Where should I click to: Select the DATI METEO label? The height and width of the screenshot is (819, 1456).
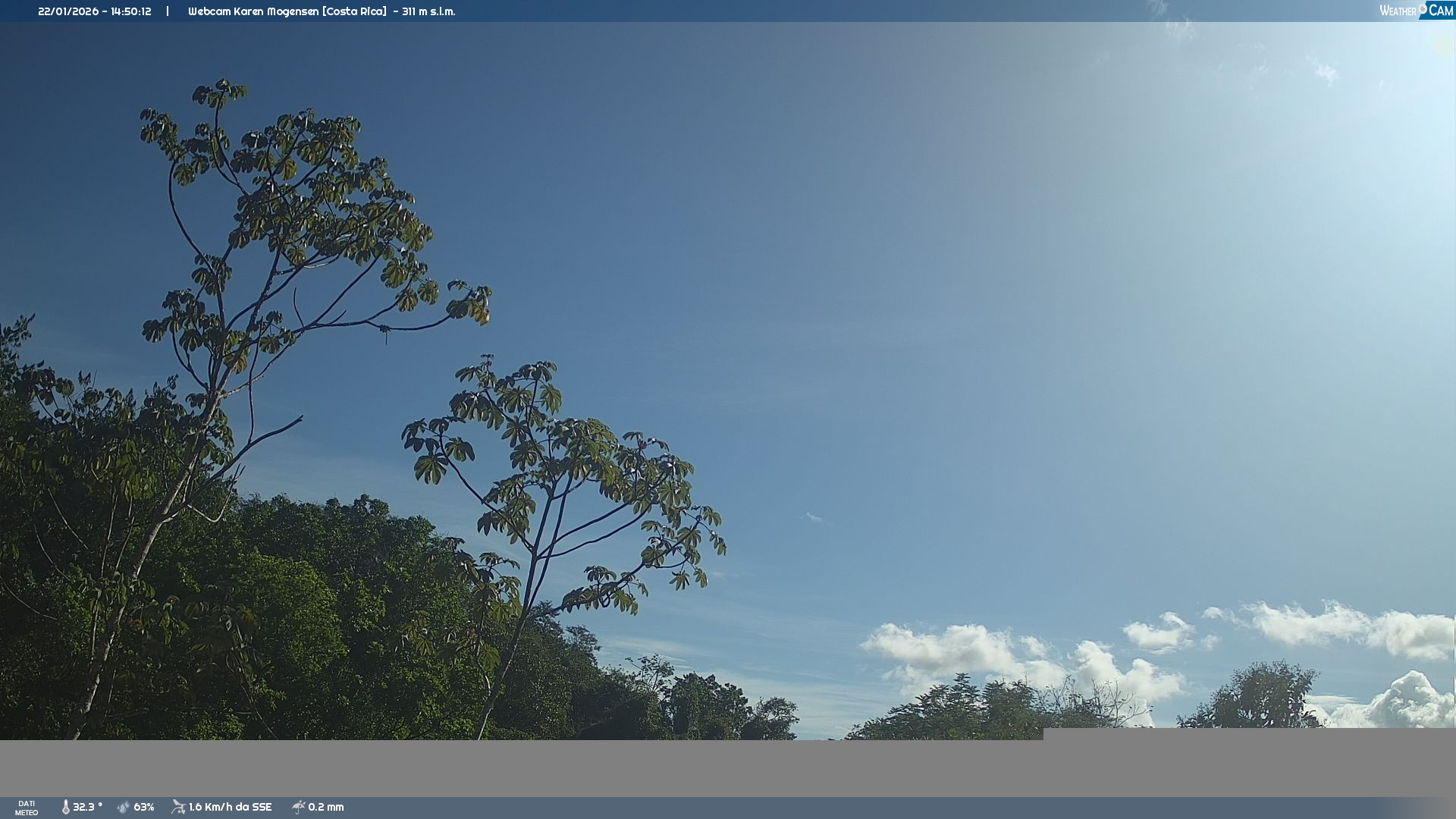tap(27, 808)
